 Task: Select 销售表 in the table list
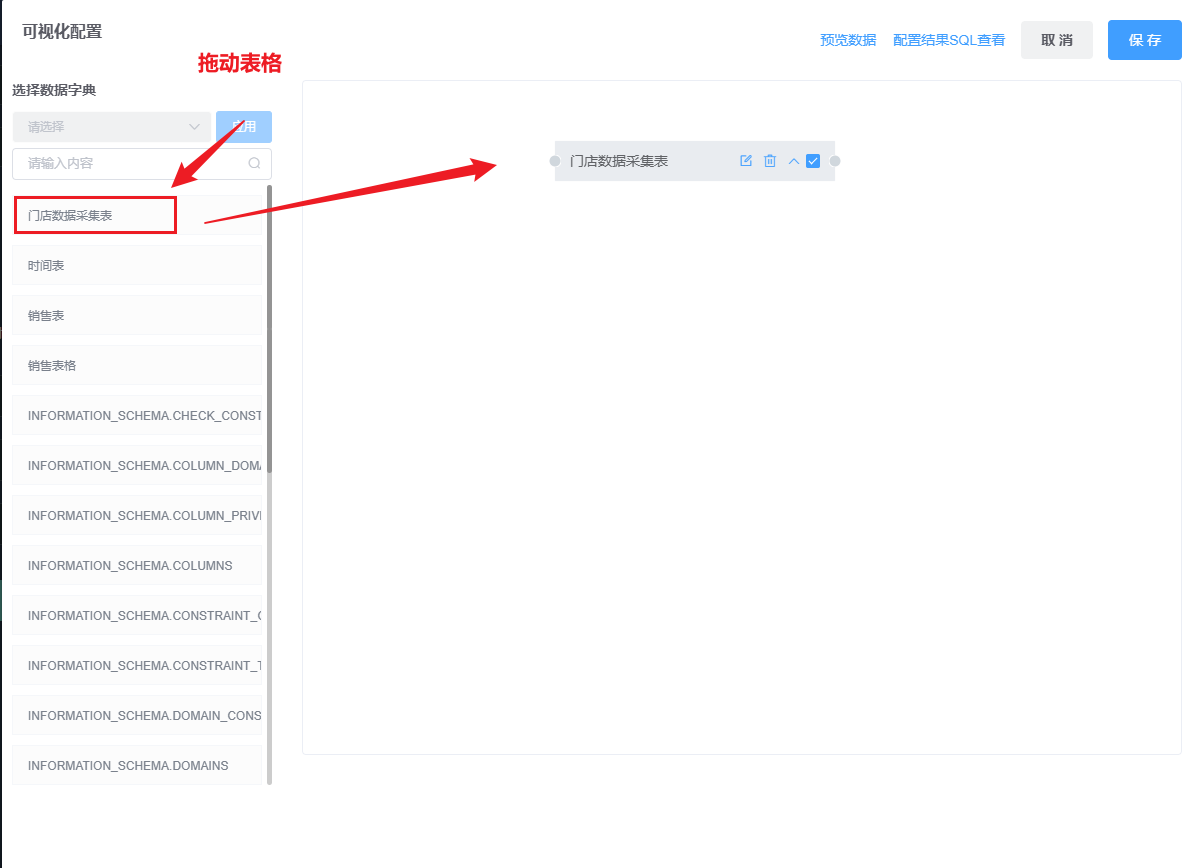click(x=137, y=315)
